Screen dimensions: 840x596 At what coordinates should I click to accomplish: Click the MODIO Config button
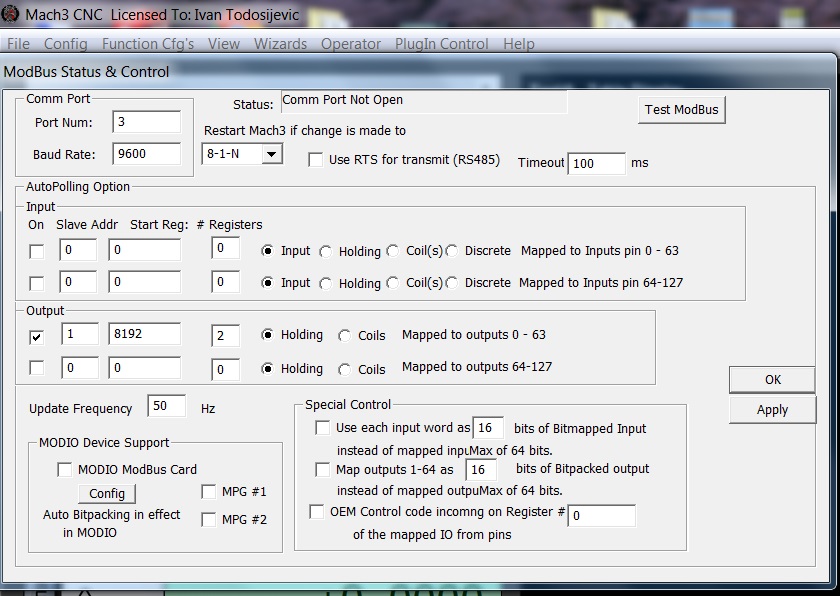(107, 493)
